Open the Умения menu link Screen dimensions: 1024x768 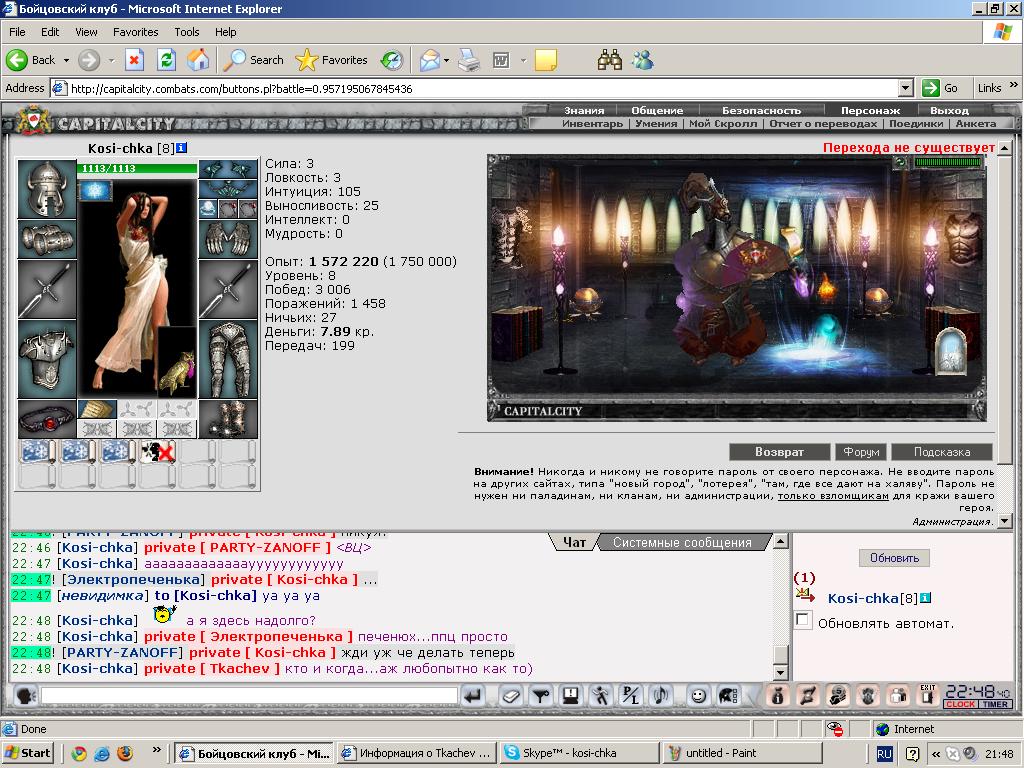[656, 123]
